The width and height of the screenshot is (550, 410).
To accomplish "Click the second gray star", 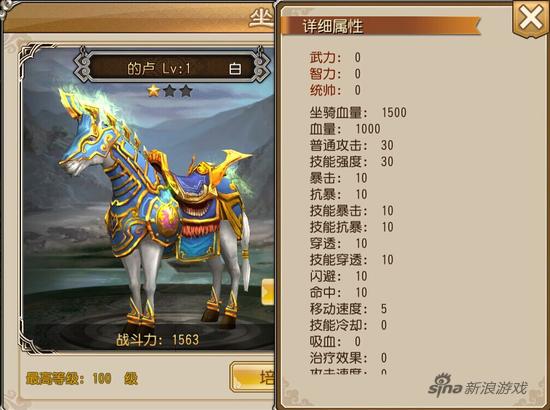I will pos(170,91).
